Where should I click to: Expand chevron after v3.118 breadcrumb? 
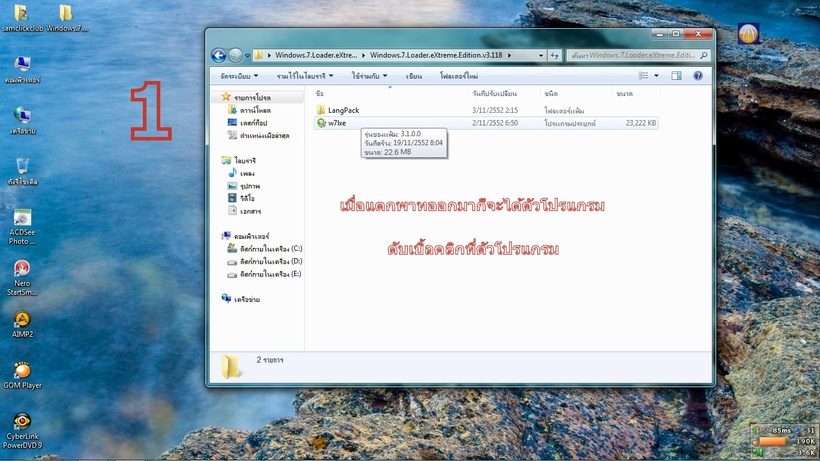pos(509,55)
